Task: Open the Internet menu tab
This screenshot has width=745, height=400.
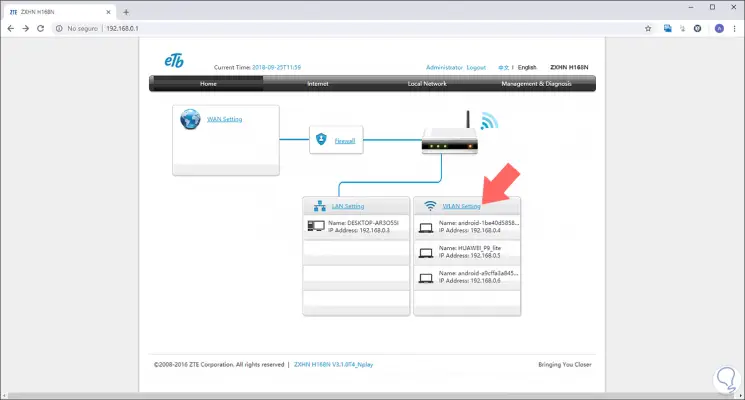Action: coord(317,84)
